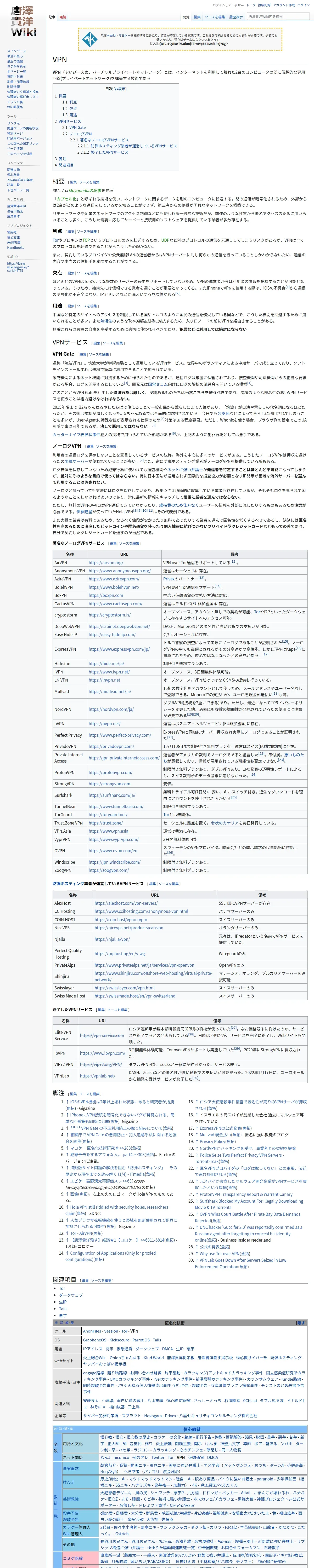This screenshot has height=1568, width=314.
Task: Open https://alexhost.com/vpn-servers/ link
Action: [126, 903]
